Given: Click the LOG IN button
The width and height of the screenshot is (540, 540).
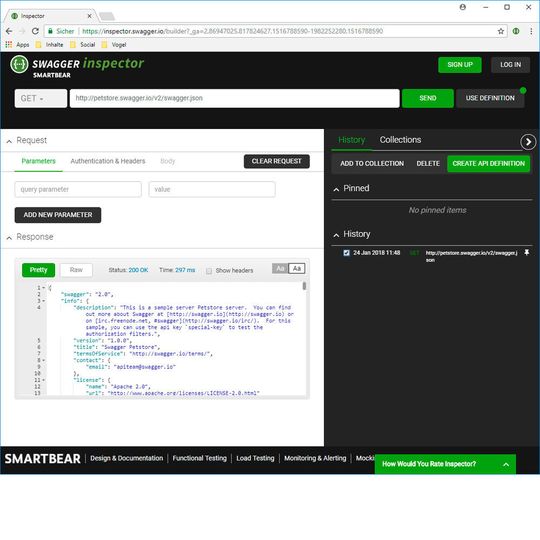Looking at the screenshot, I should 510,65.
